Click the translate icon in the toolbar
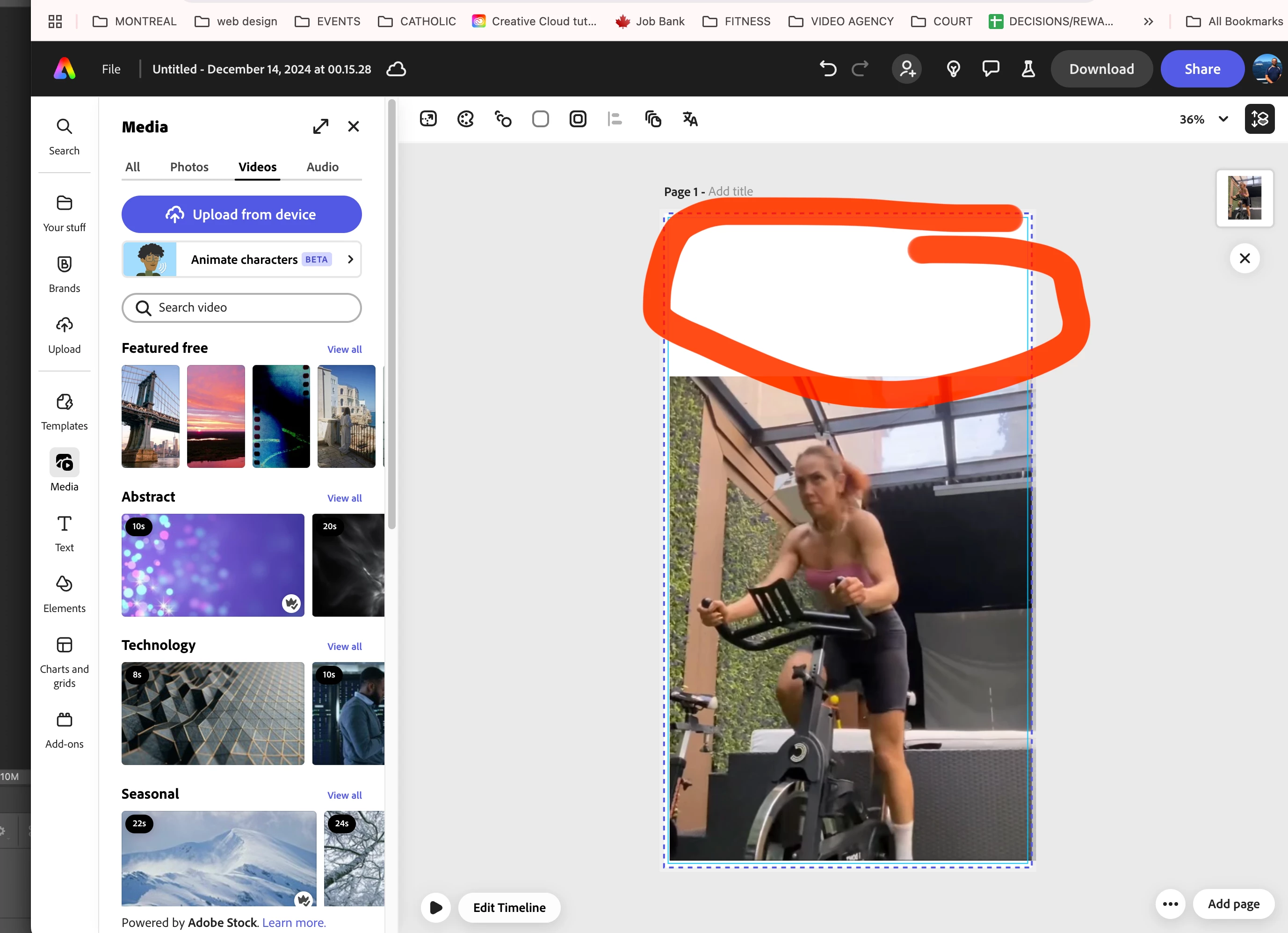Viewport: 1288px width, 933px height. pos(690,119)
